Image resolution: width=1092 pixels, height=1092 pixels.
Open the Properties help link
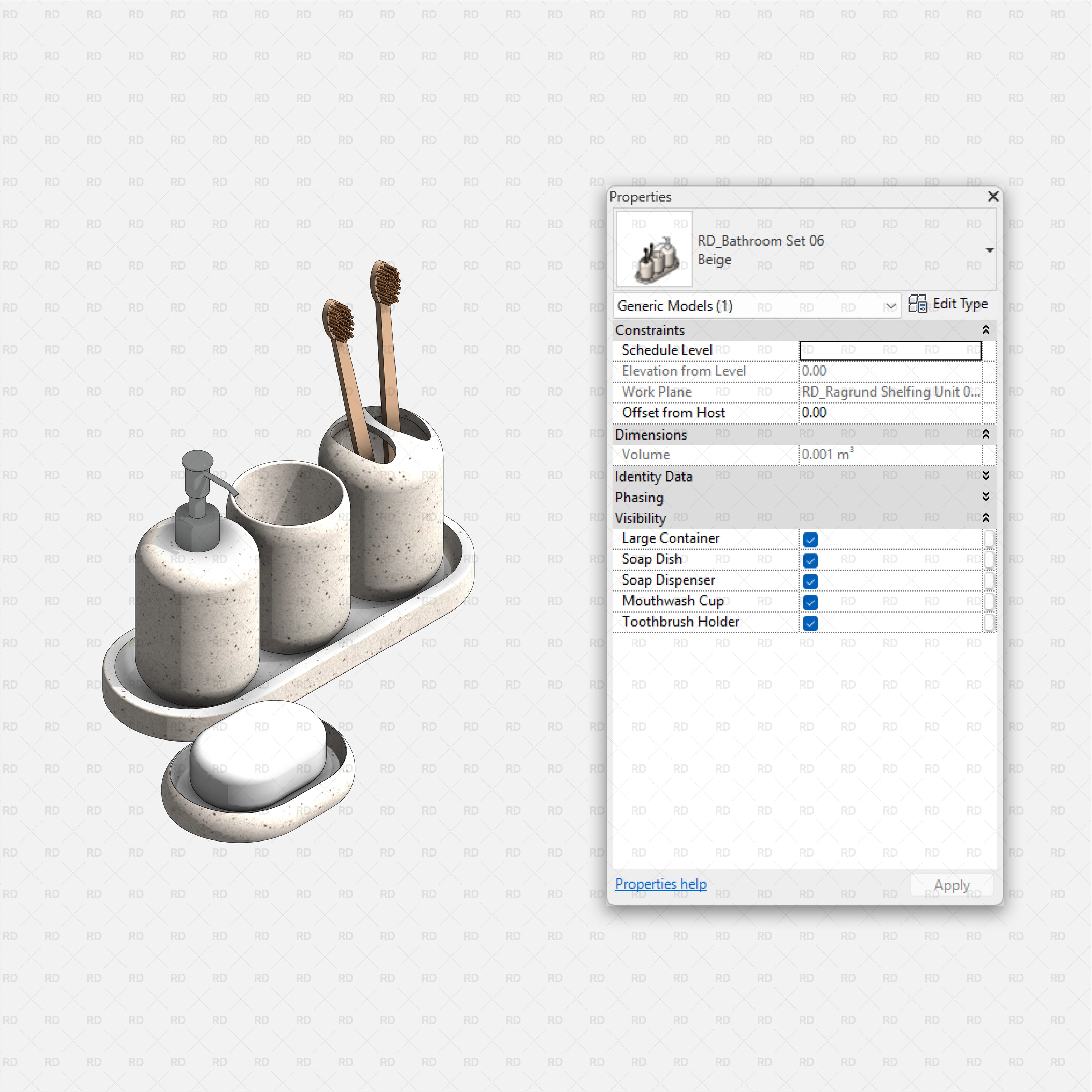coord(660,884)
